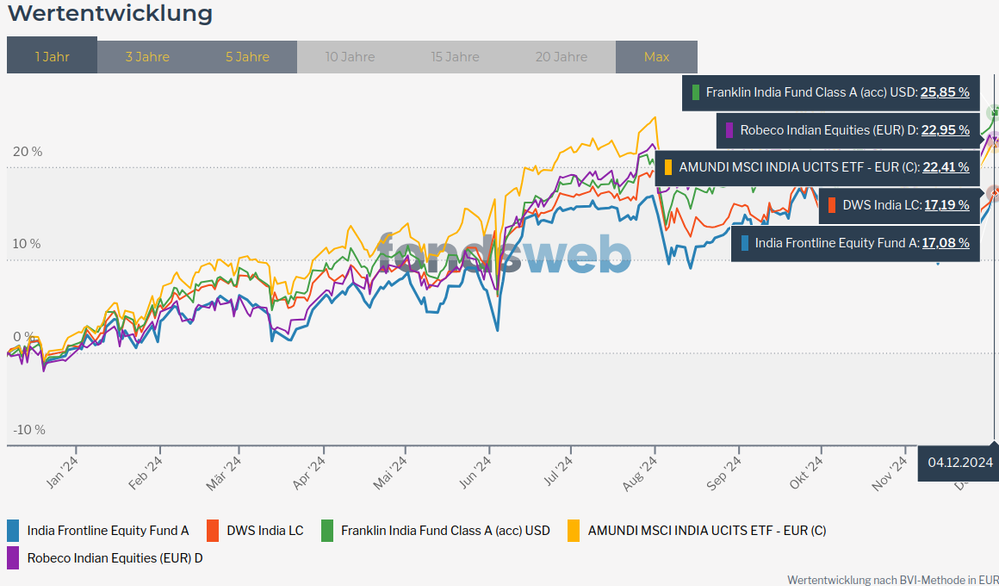Click the disabled 10 Jahre tab

pyautogui.click(x=350, y=56)
